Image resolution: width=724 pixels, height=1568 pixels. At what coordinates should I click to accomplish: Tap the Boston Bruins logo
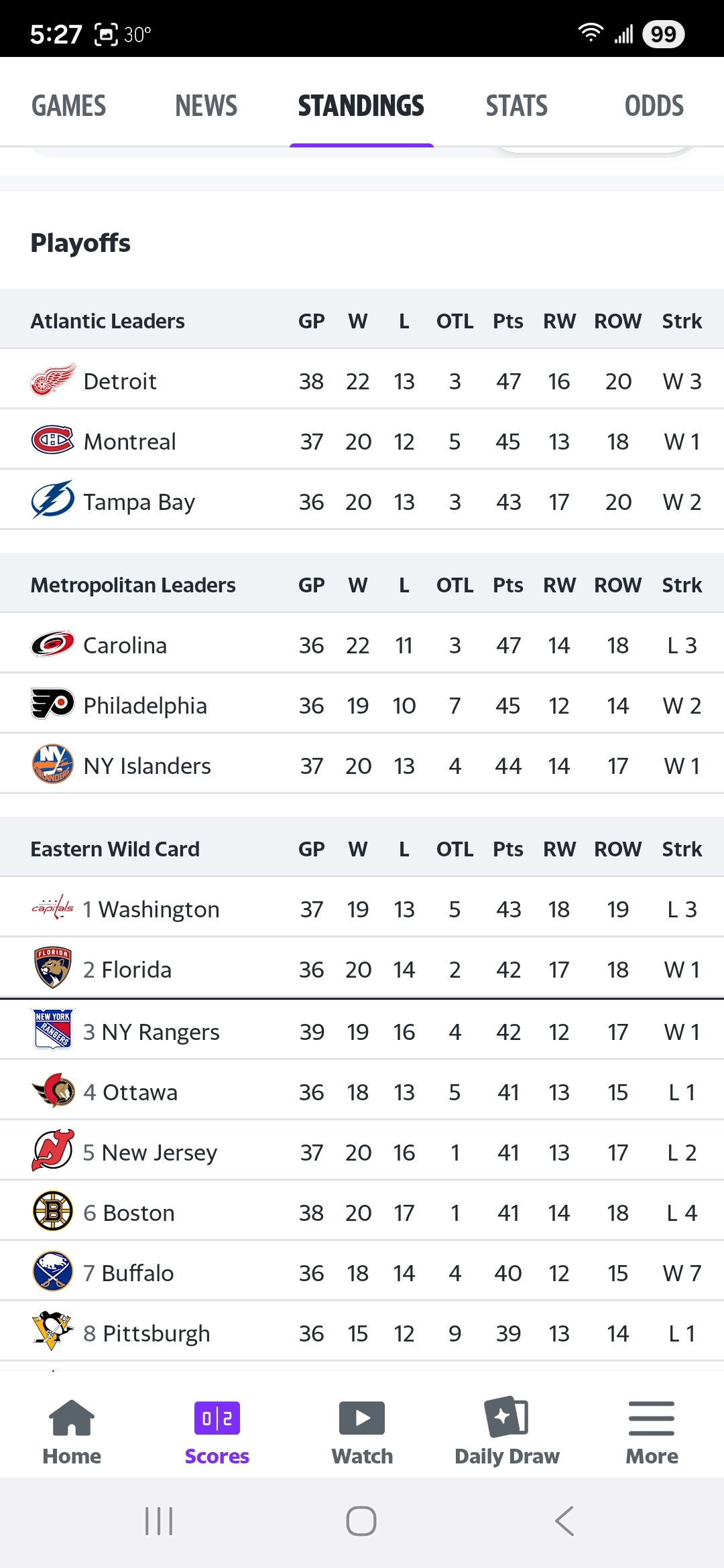(52, 1212)
